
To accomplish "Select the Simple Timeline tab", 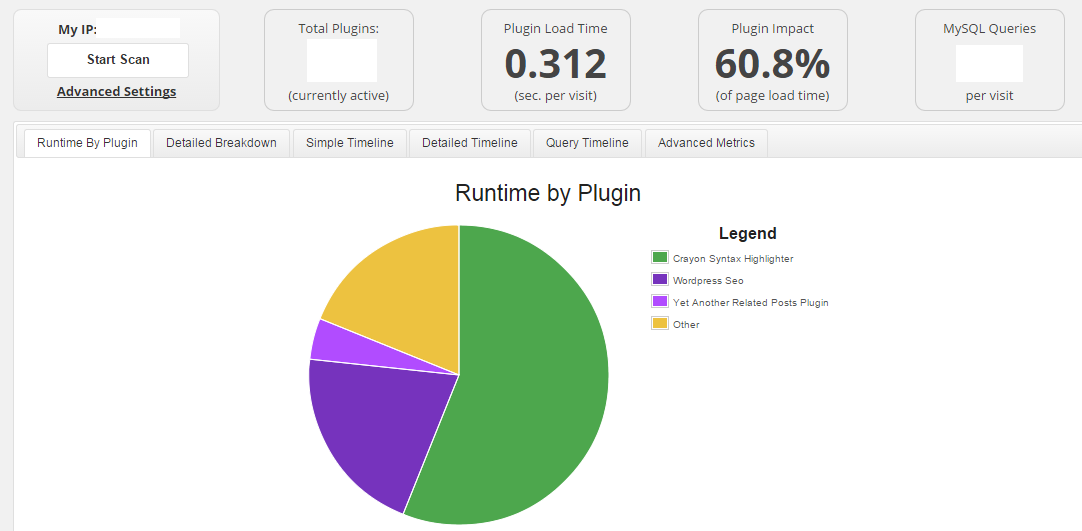I will (350, 143).
